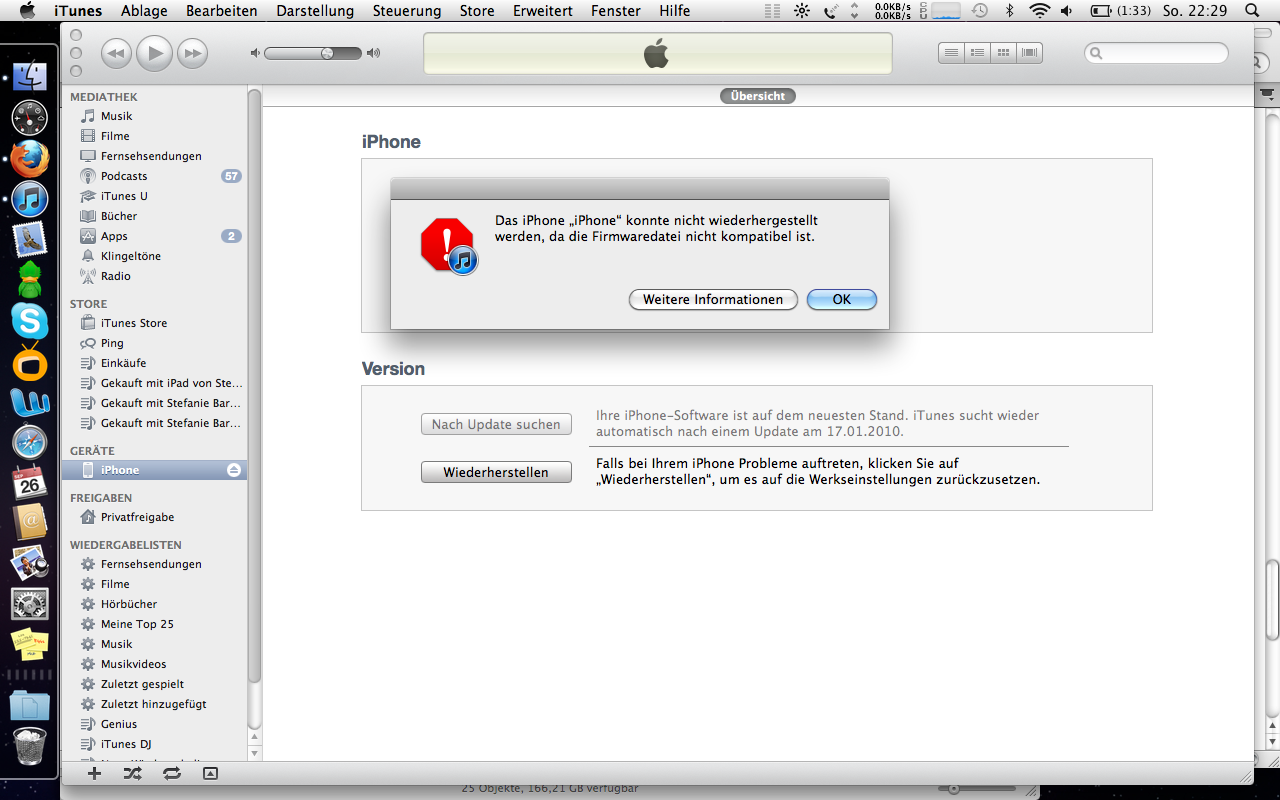The height and width of the screenshot is (800, 1280).
Task: Select the Übersicht tab
Action: (x=758, y=96)
